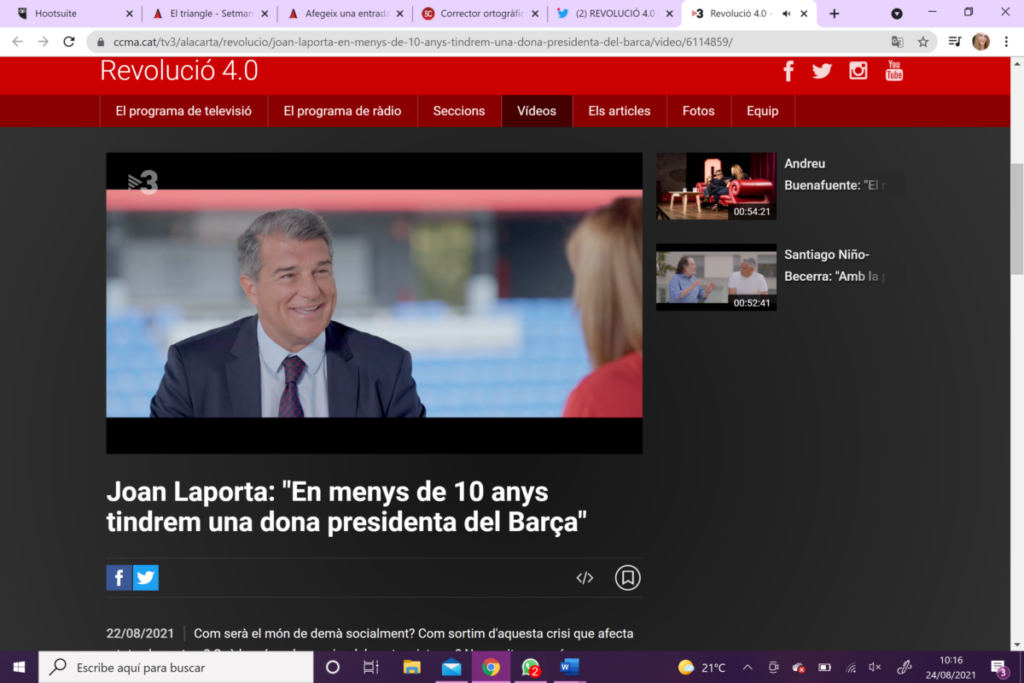The image size is (1024, 683).
Task: Open the Instagram icon in the red header
Action: click(x=858, y=71)
